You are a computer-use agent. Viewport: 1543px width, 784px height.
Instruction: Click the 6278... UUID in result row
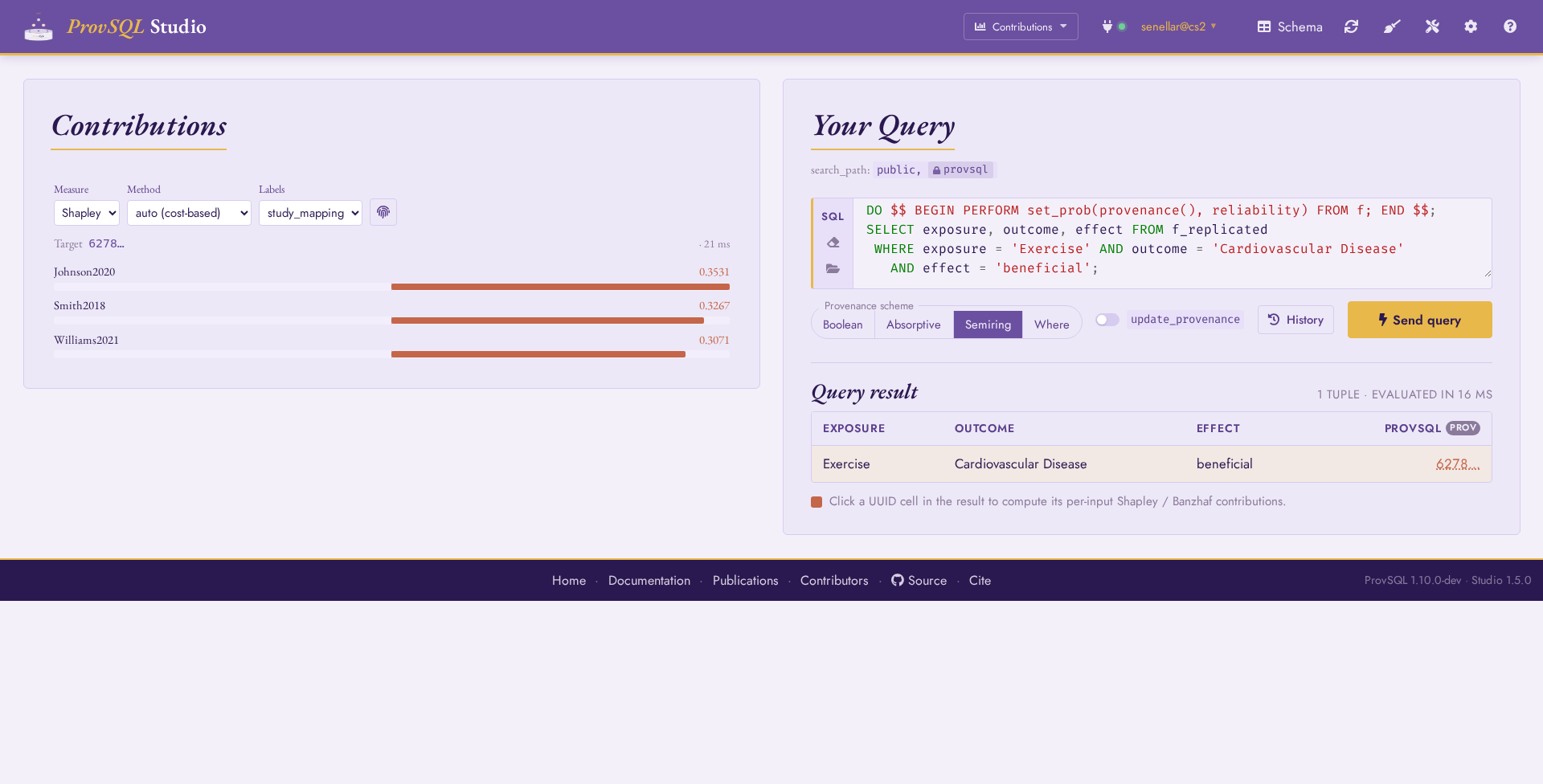coord(1458,463)
